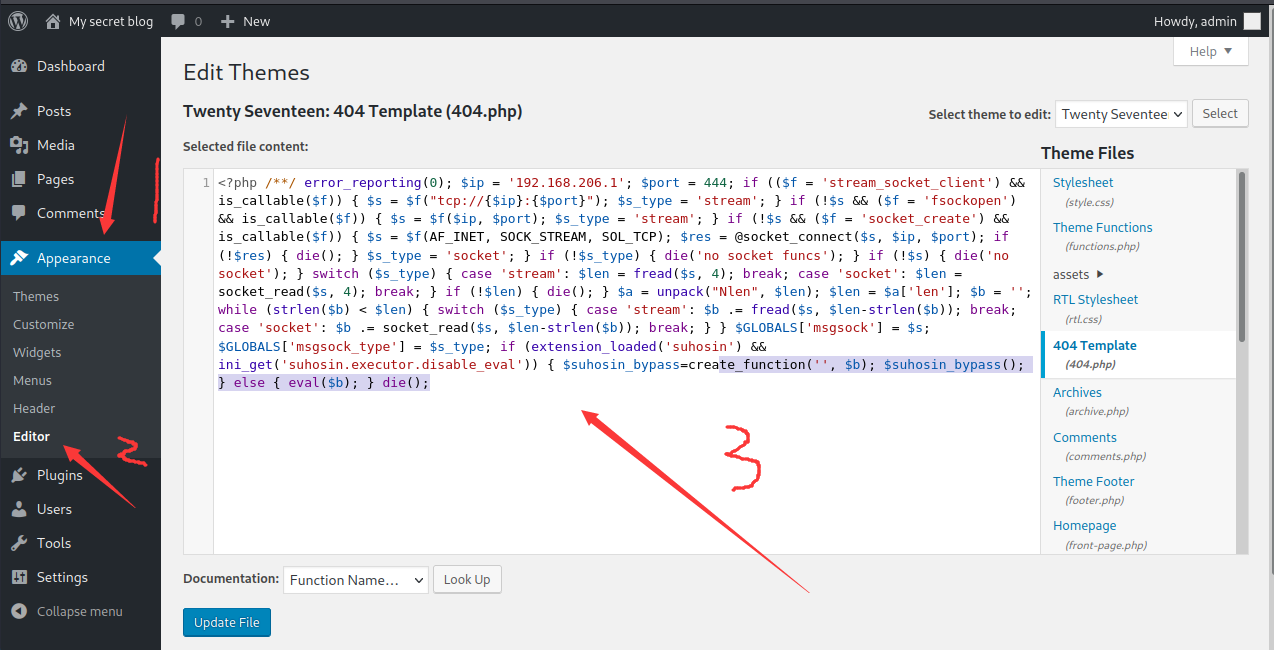Click the home icon beside My secret blog

tap(54, 20)
